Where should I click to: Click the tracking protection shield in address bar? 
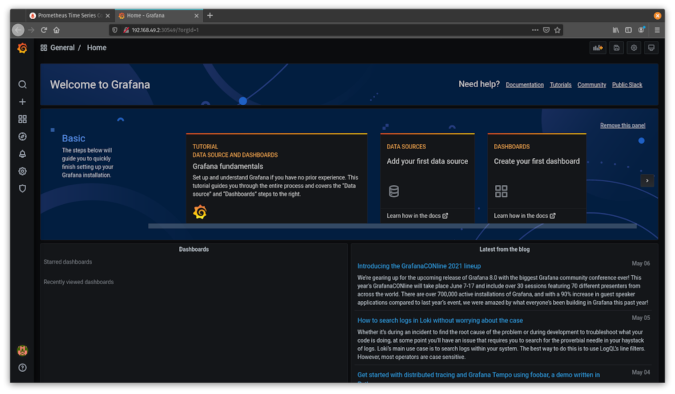(115, 30)
